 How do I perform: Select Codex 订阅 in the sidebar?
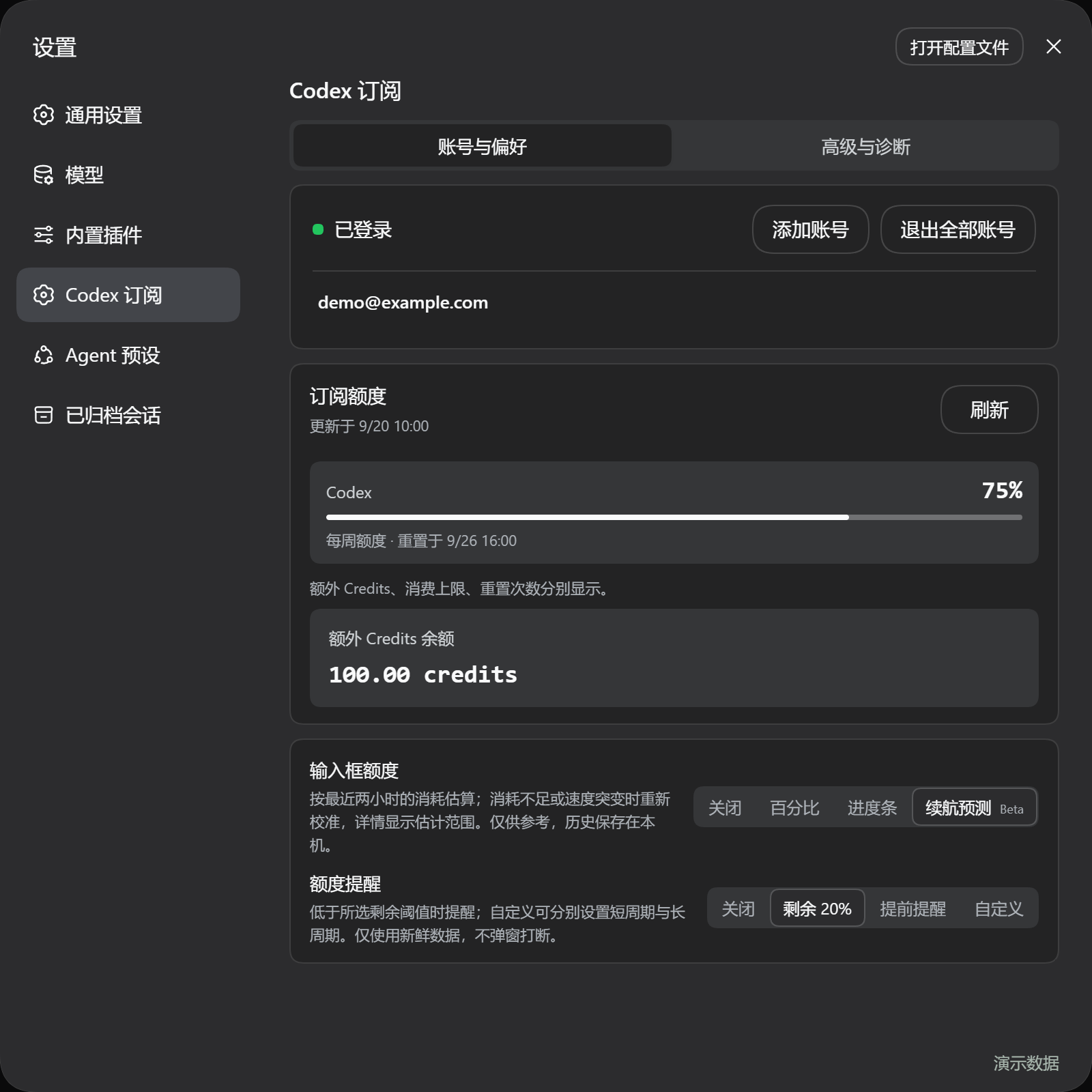(x=128, y=295)
